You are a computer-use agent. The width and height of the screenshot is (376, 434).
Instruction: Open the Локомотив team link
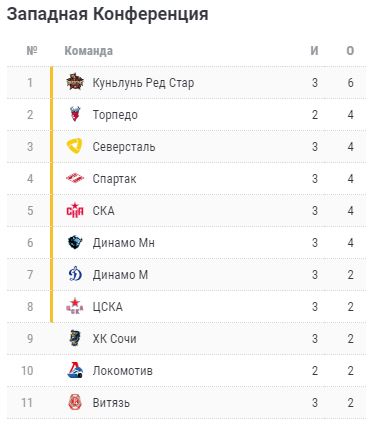122,371
